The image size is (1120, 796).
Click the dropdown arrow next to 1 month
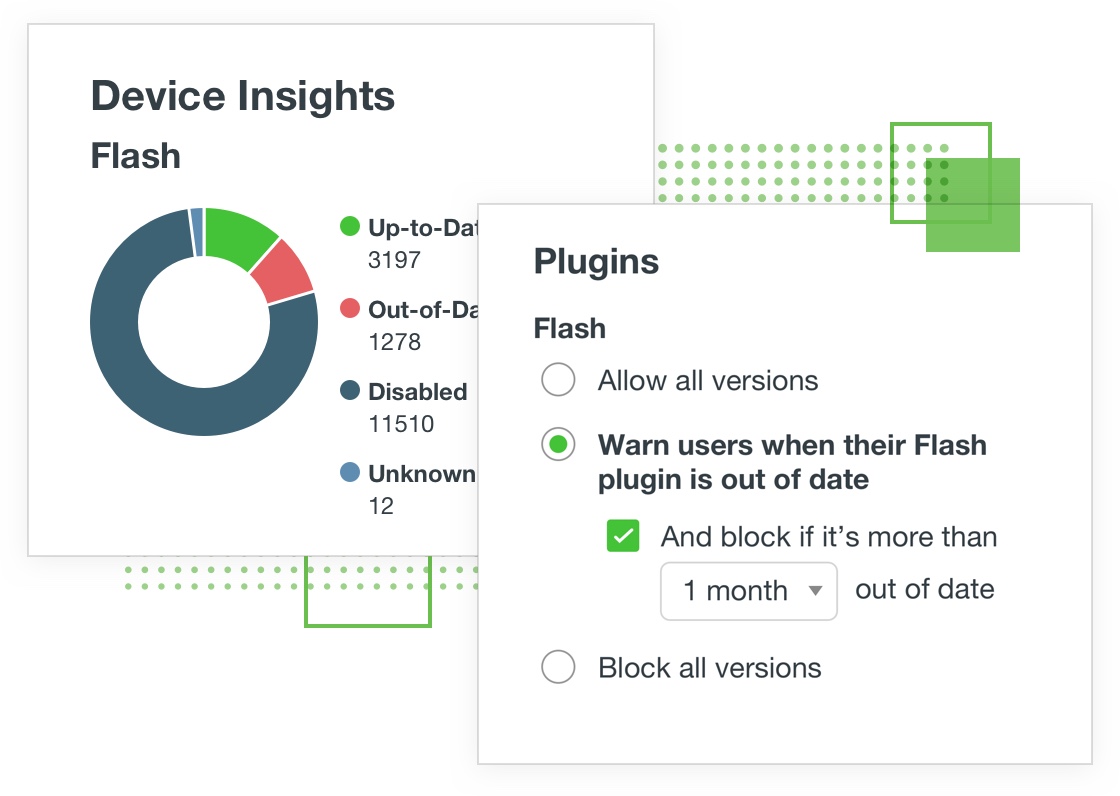[x=815, y=591]
